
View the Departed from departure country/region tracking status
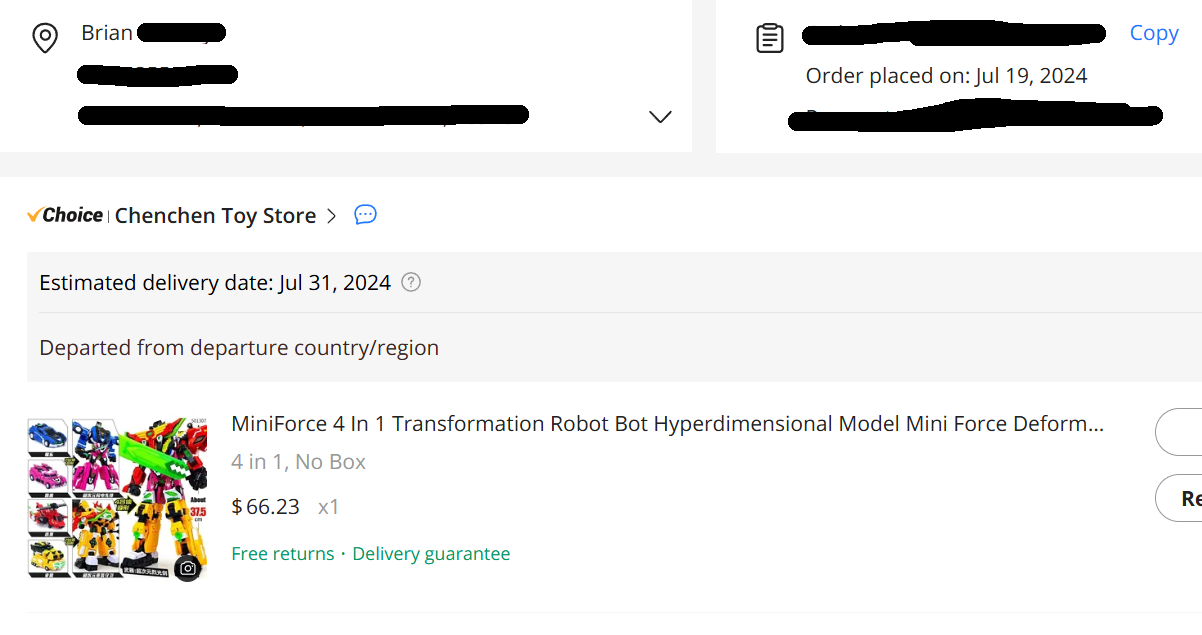(239, 348)
